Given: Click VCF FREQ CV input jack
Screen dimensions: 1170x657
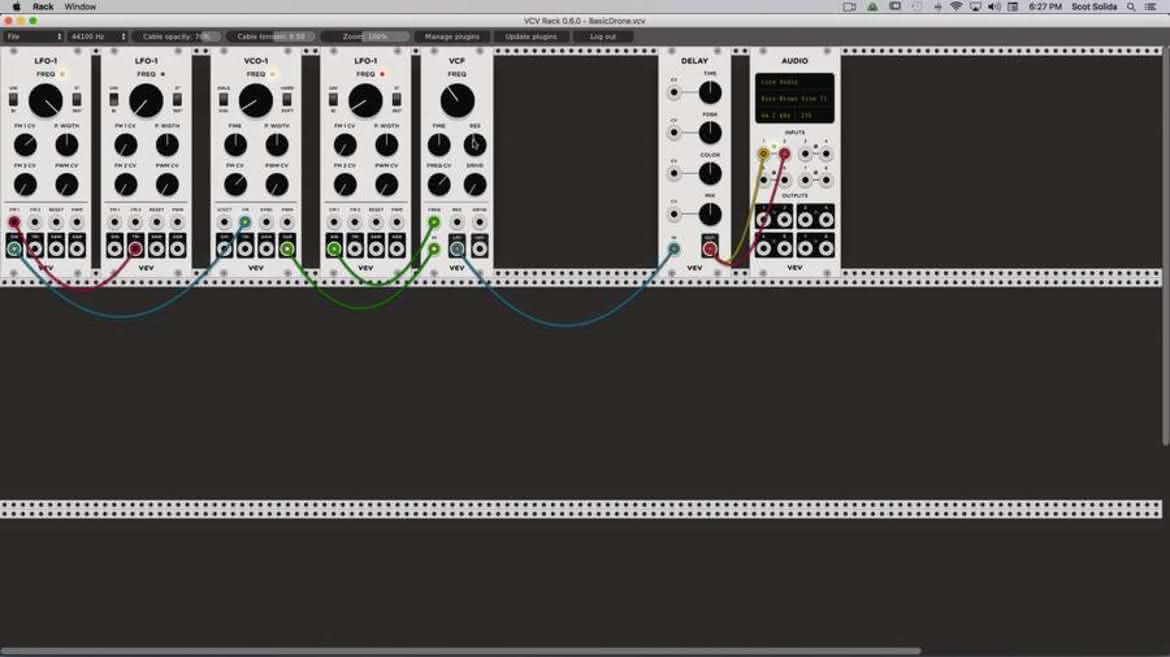Looking at the screenshot, I should point(434,222).
